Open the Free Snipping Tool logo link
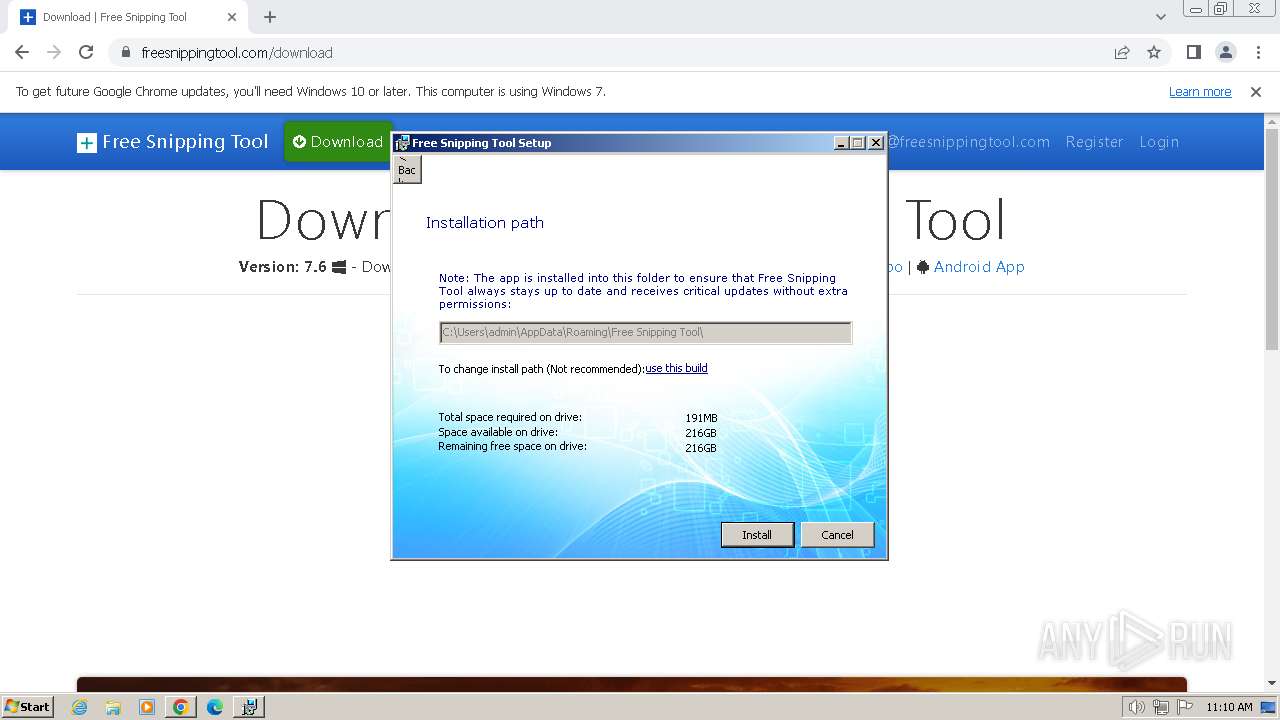 pyautogui.click(x=173, y=142)
